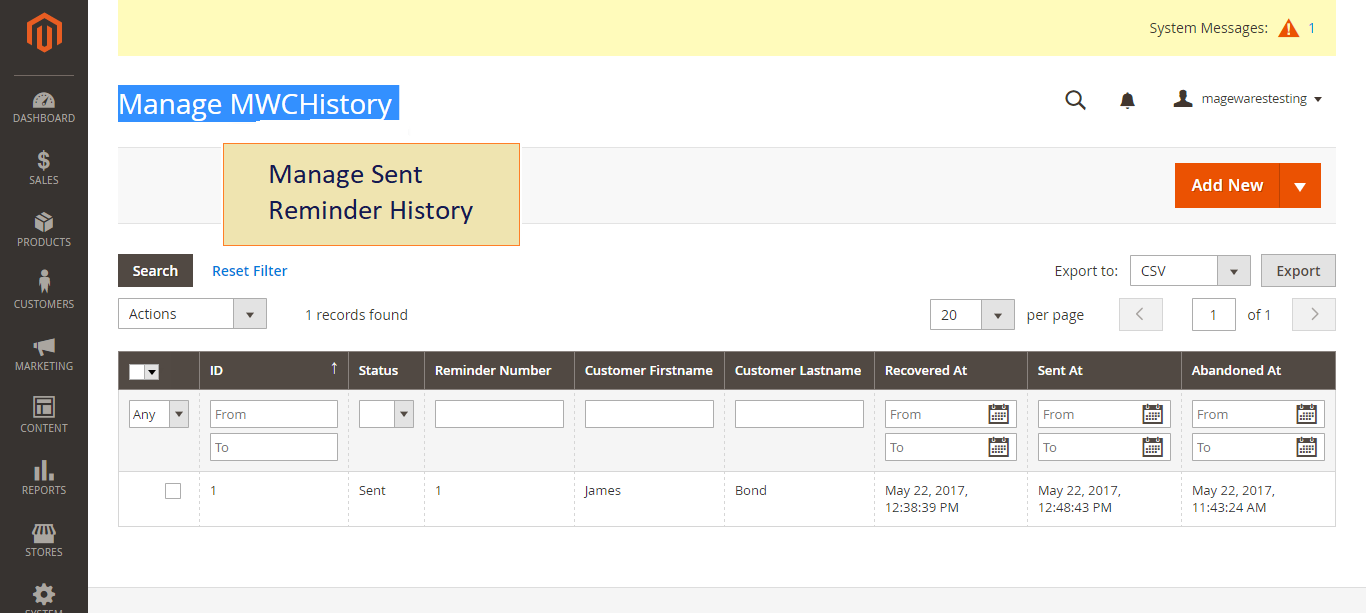
Task: Click the ID From filter field
Action: click(x=274, y=414)
